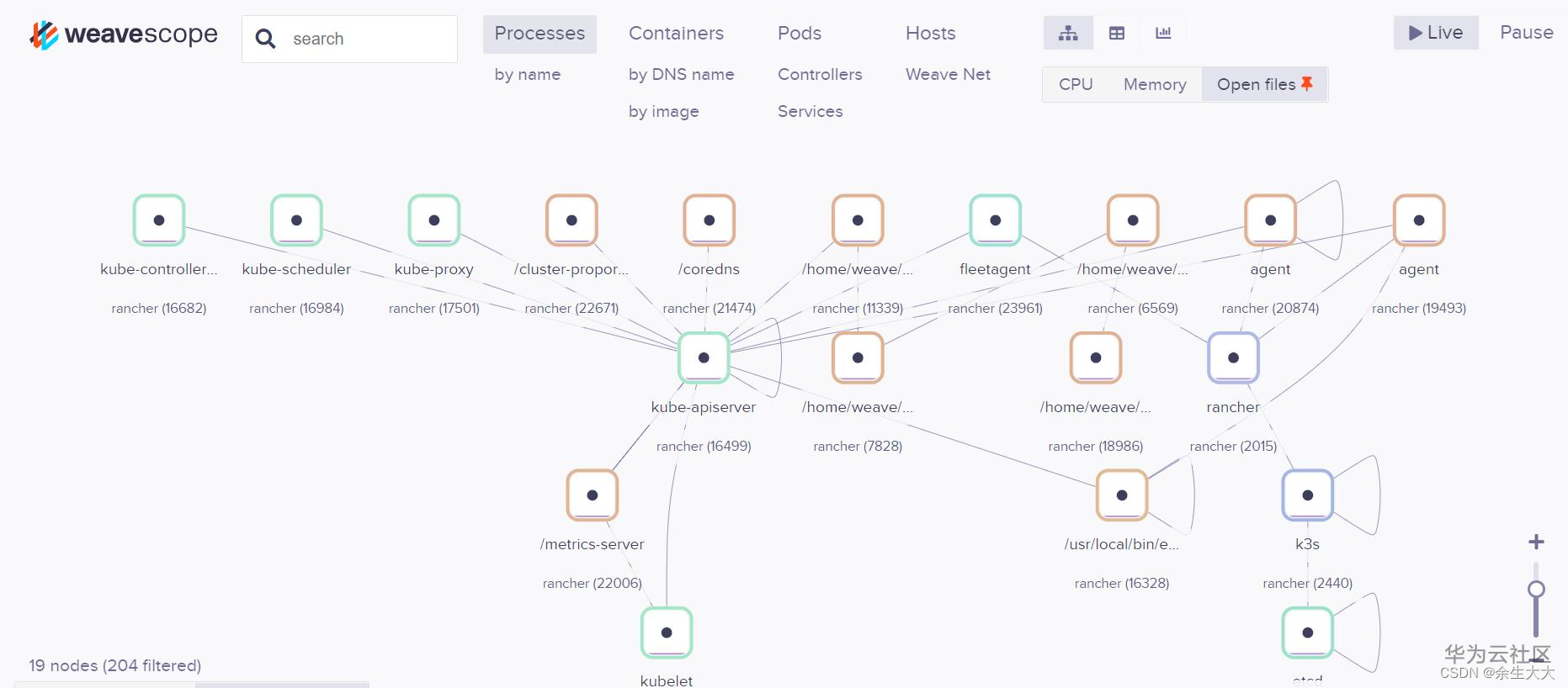The height and width of the screenshot is (688, 1568).
Task: Show containers by DNS name
Action: point(681,74)
